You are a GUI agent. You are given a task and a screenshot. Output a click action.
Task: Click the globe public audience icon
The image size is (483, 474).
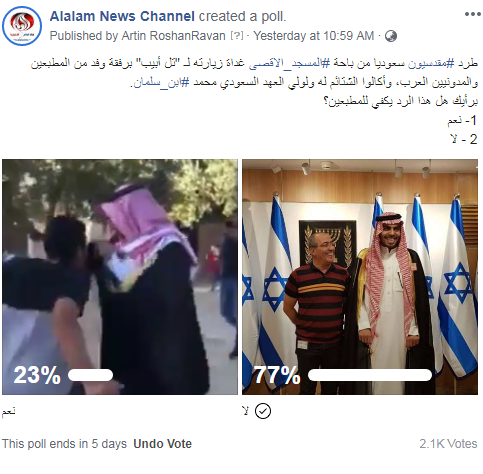pyautogui.click(x=391, y=36)
